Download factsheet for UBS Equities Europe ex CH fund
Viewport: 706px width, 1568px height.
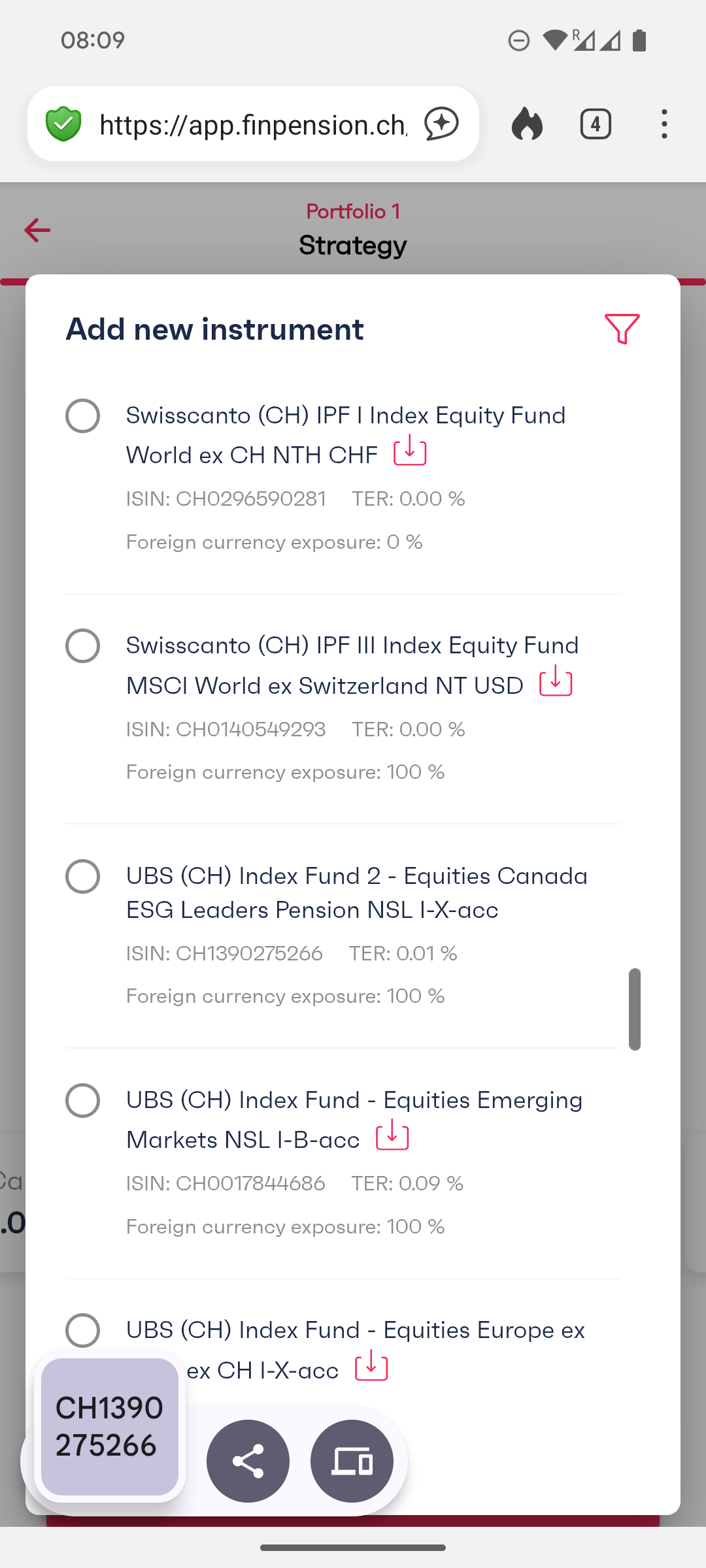pyautogui.click(x=371, y=1365)
